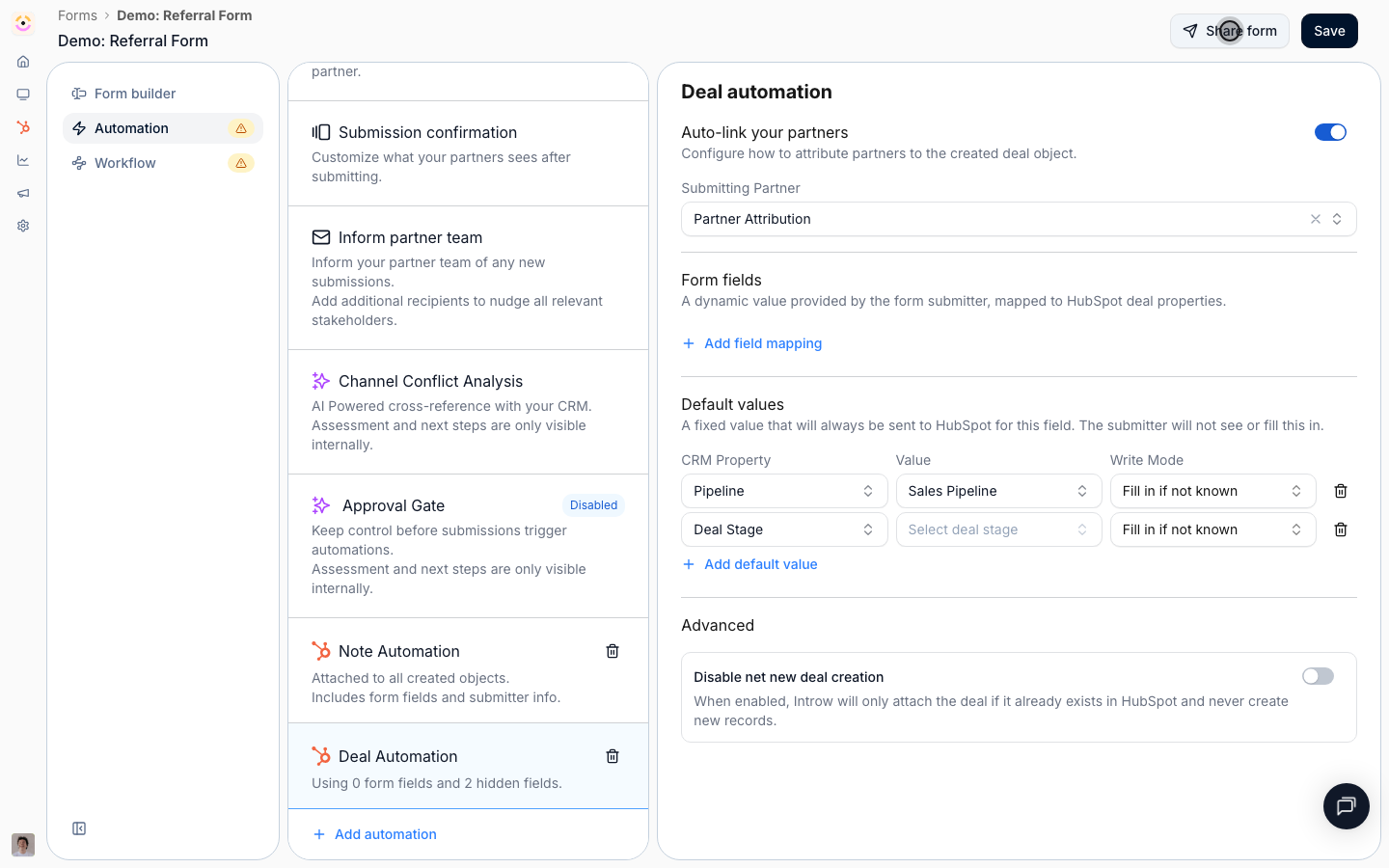Image resolution: width=1389 pixels, height=868 pixels.
Task: Open the Sales Pipeline value dropdown
Action: pyautogui.click(x=998, y=491)
